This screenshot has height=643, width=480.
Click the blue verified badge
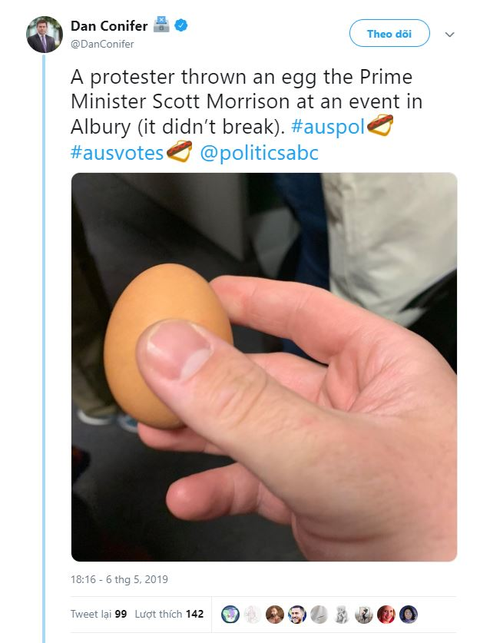point(181,25)
